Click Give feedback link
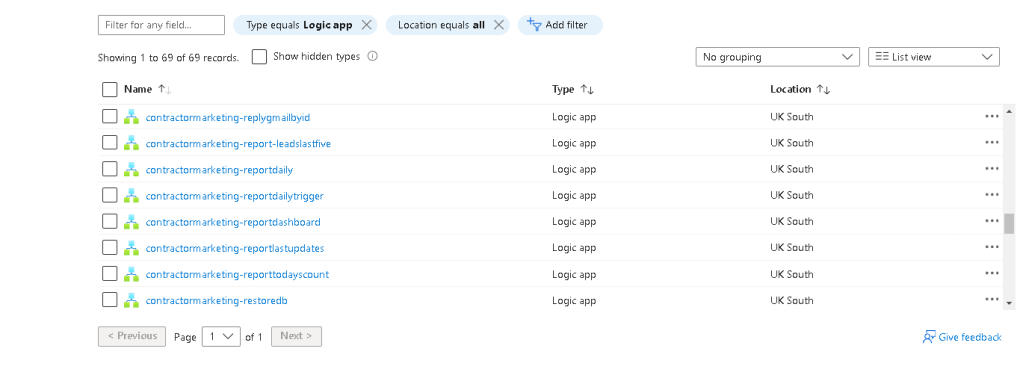The image size is (1023, 381). click(962, 337)
